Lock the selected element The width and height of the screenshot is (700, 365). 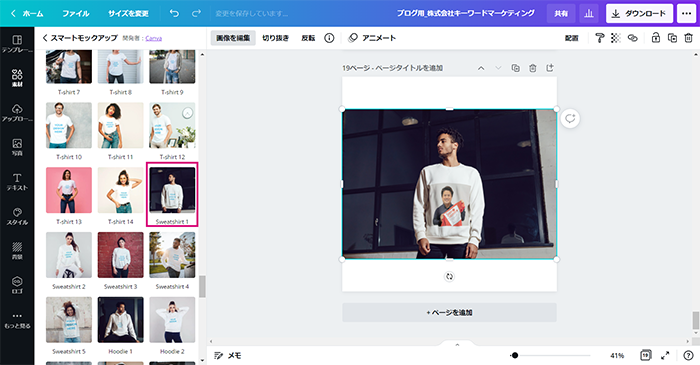coord(655,38)
